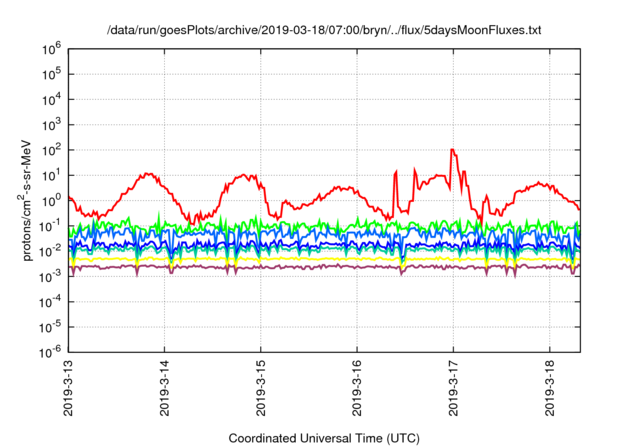
Task: Click the 10^0 y-axis tick label
Action: [51, 201]
